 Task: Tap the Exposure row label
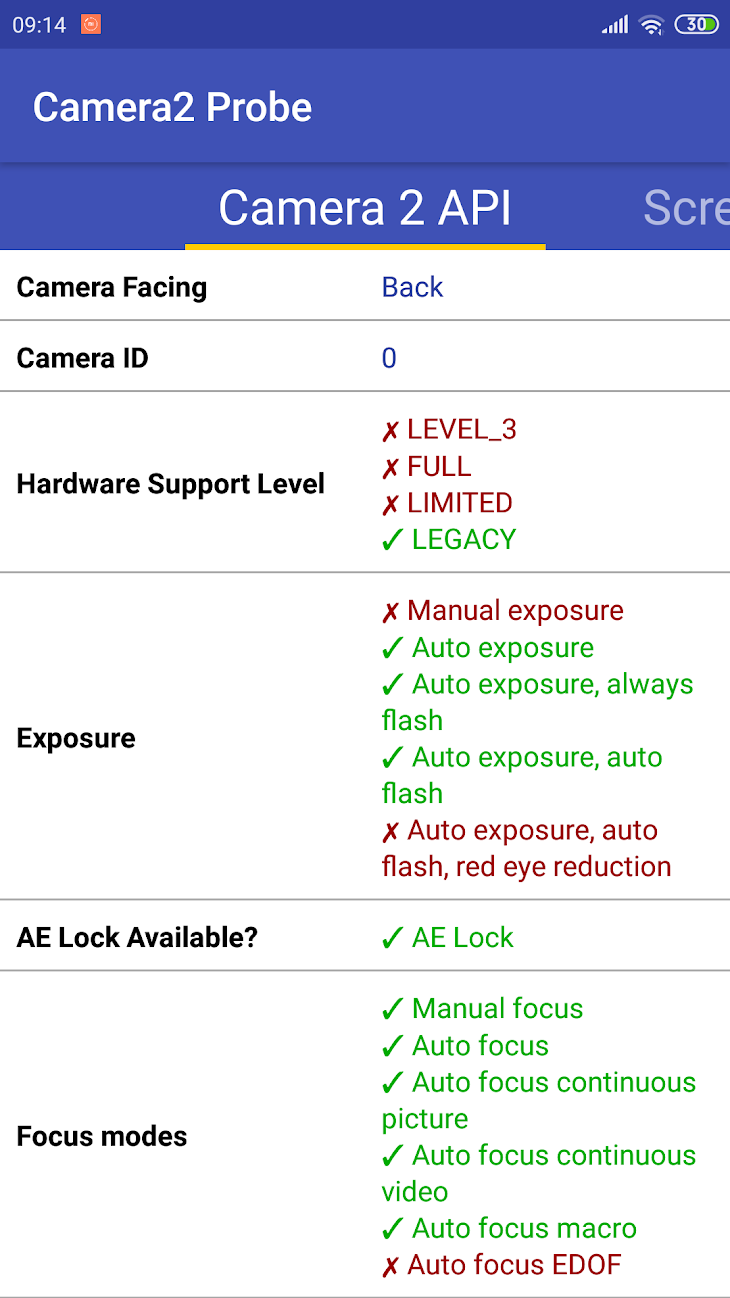click(x=76, y=738)
